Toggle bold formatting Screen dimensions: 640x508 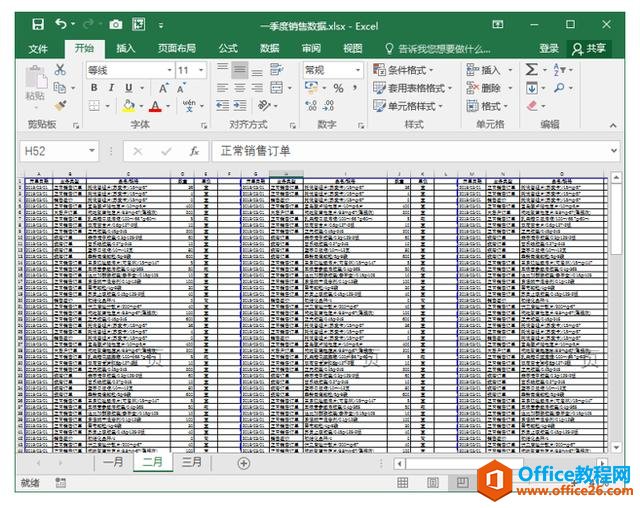pos(94,88)
